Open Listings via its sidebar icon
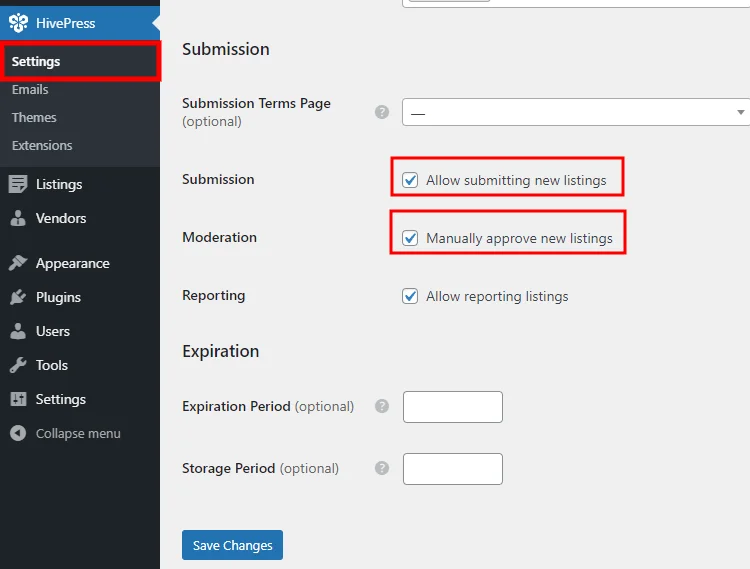This screenshot has height=569, width=750. (18, 184)
